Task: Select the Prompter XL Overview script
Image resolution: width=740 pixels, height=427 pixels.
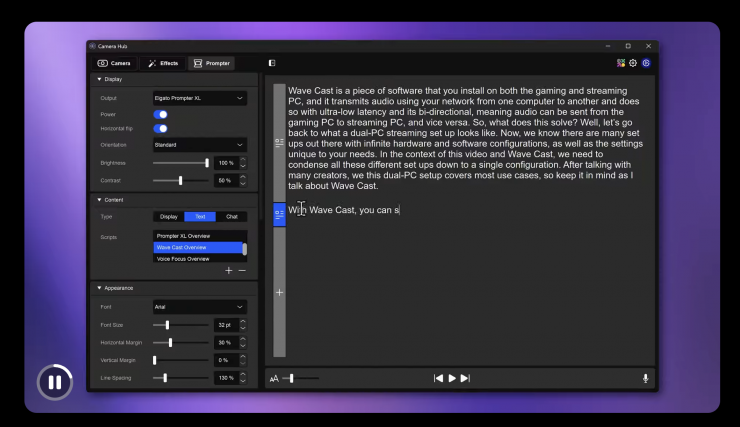Action: [197, 235]
